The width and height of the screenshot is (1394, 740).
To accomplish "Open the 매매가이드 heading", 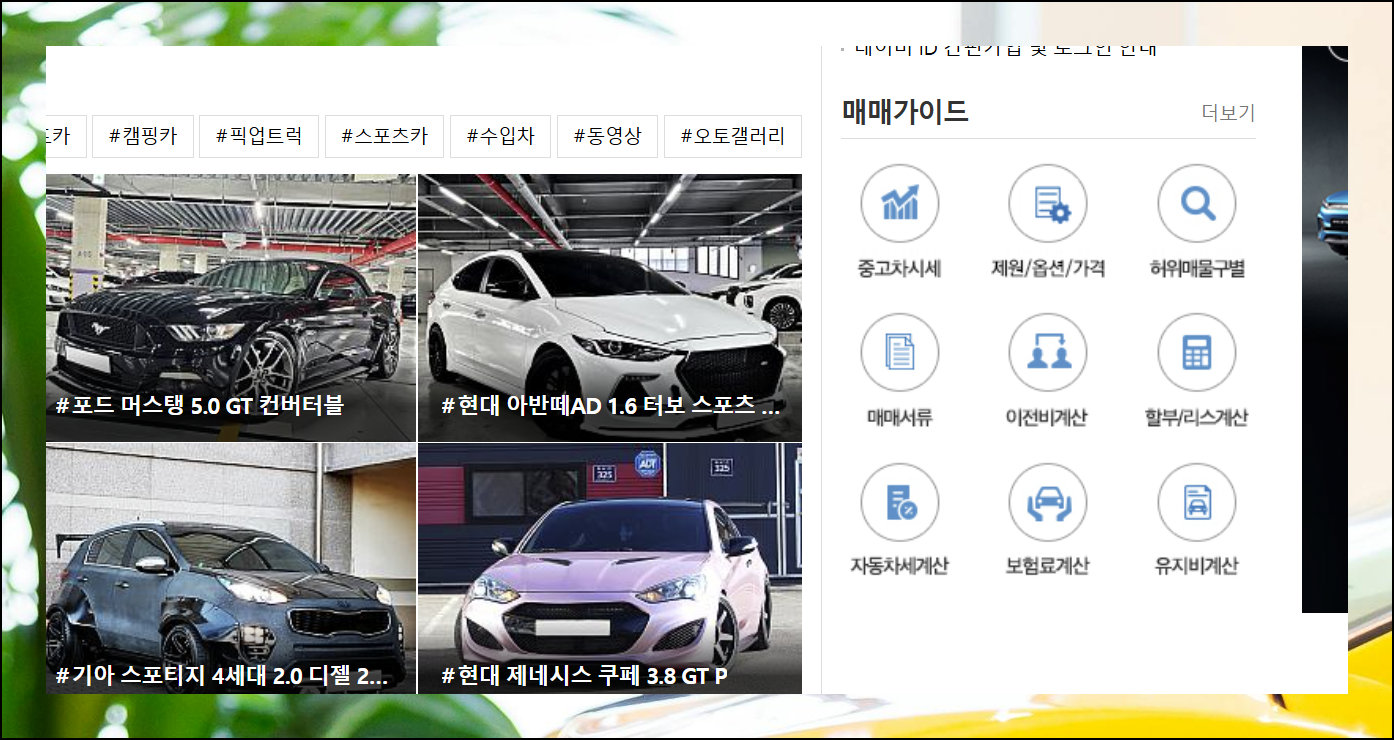I will pos(905,111).
